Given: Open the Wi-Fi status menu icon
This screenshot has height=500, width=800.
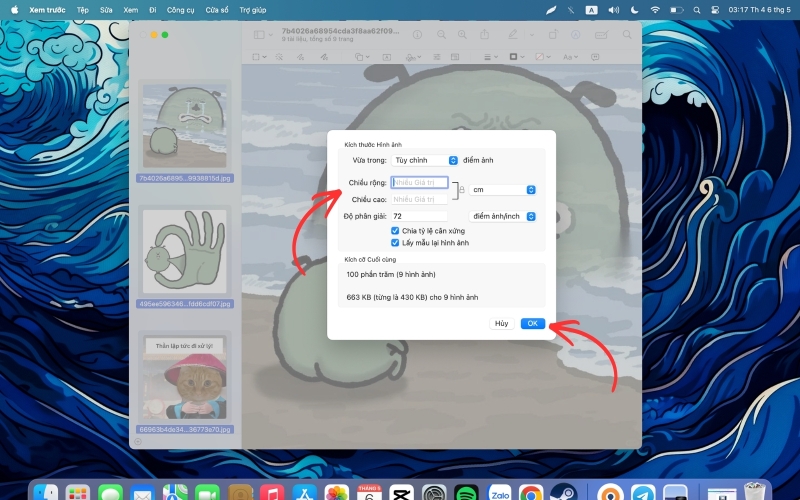Looking at the screenshot, I should click(x=655, y=10).
